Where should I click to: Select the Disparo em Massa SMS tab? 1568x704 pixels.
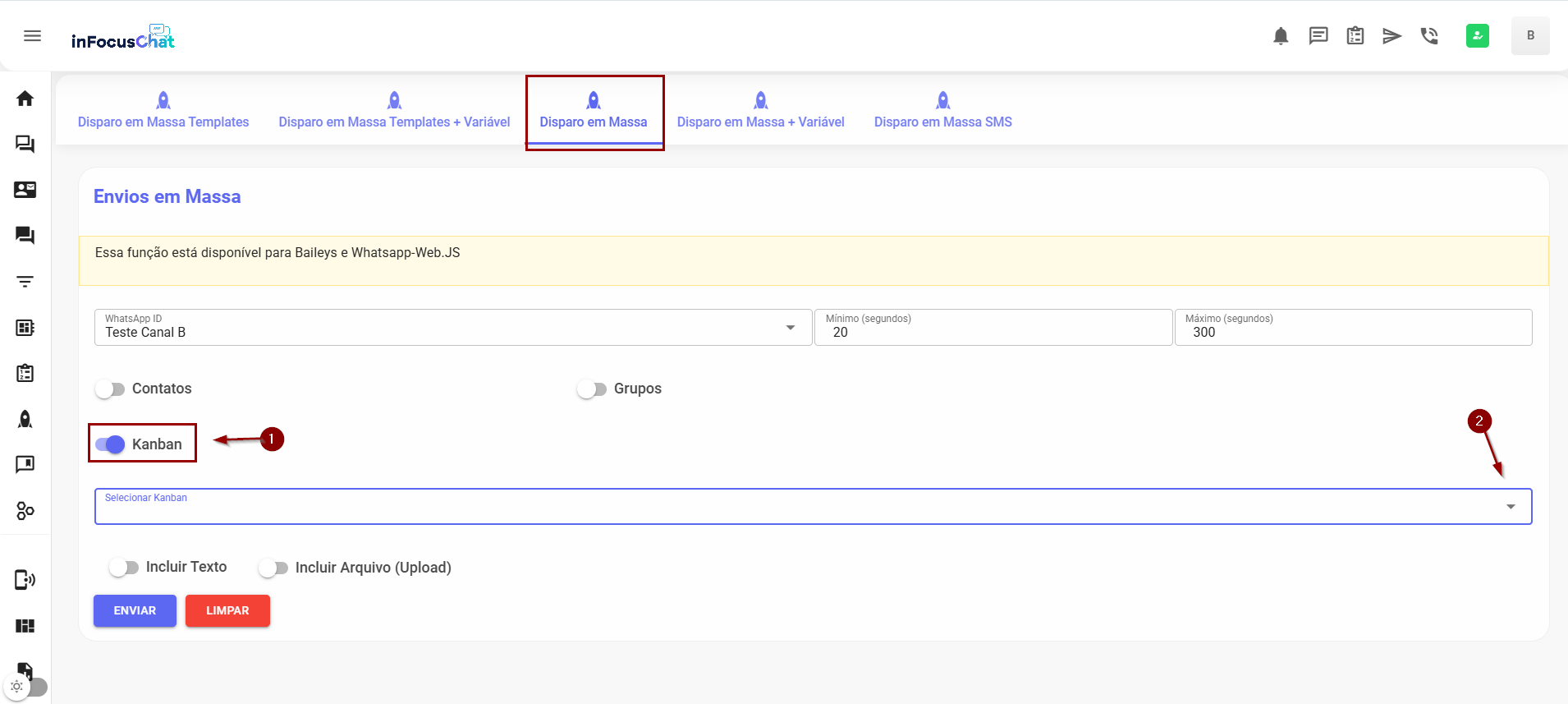pyautogui.click(x=942, y=111)
